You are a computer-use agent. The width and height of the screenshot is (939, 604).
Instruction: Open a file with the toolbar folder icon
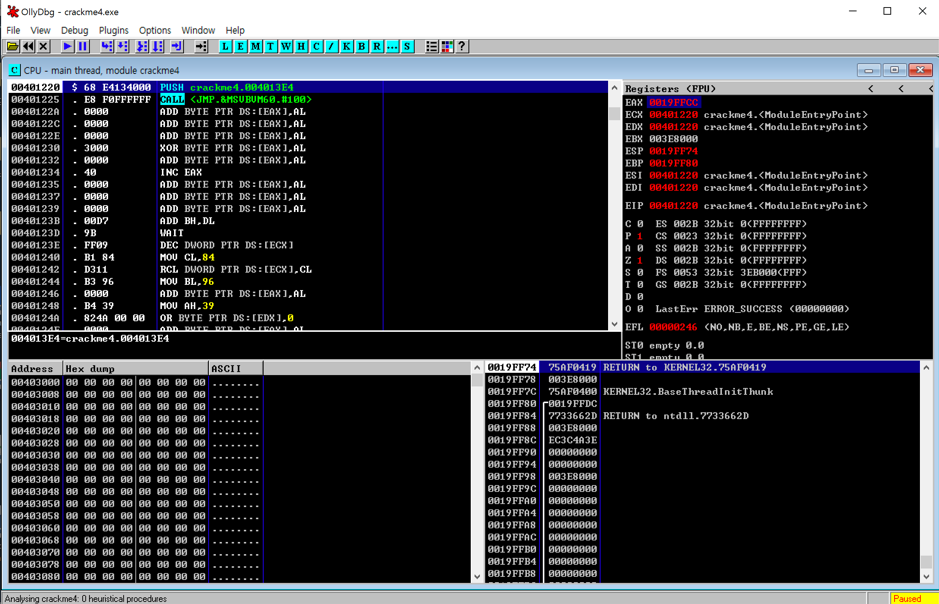click(x=12, y=46)
